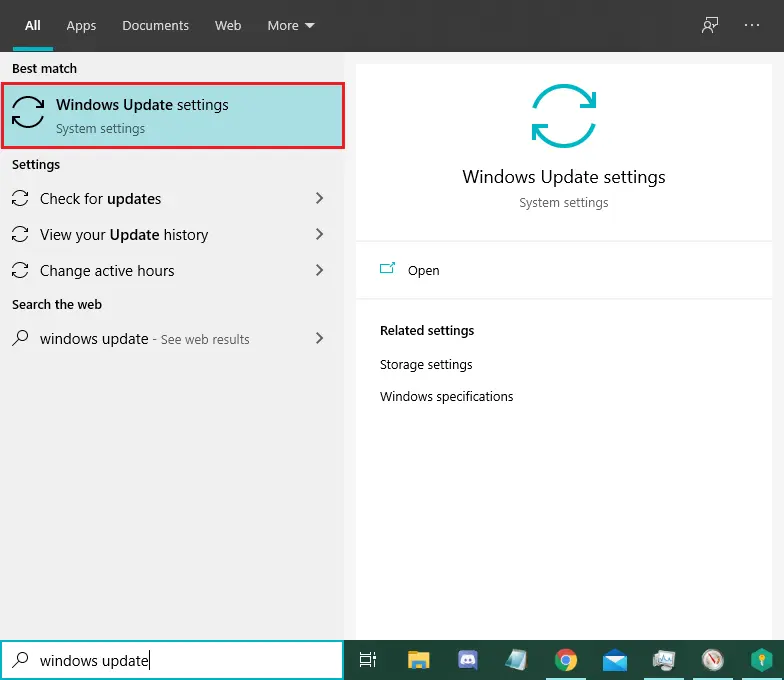Open the Storage settings link
This screenshot has height=680, width=784.
[426, 364]
